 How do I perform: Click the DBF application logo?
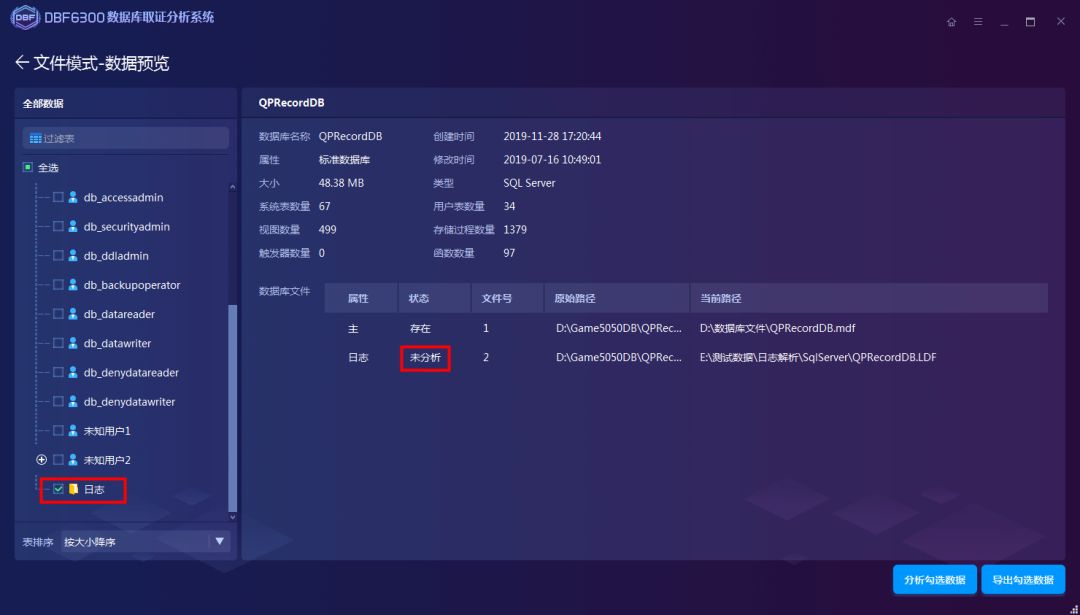[25, 17]
